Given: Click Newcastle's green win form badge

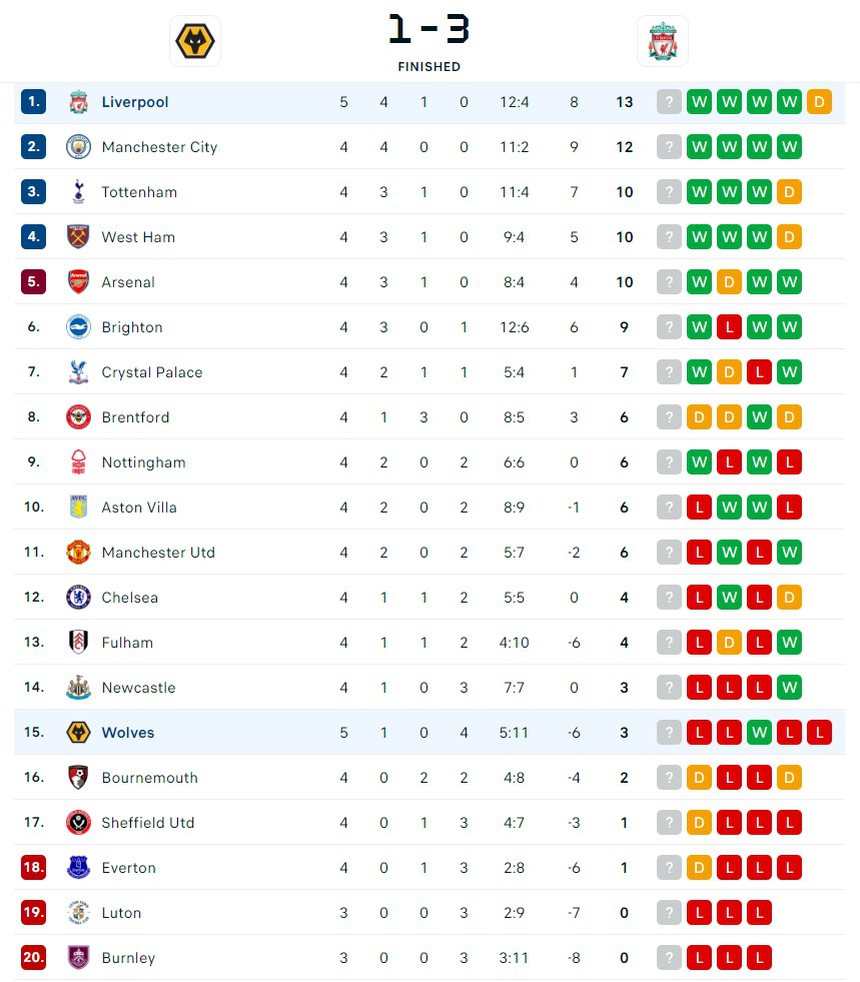Looking at the screenshot, I should [789, 687].
